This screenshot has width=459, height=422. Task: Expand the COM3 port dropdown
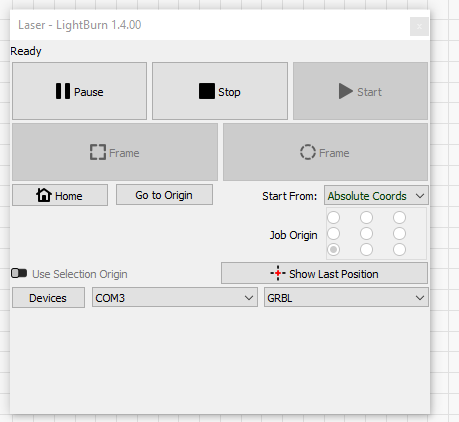click(175, 298)
